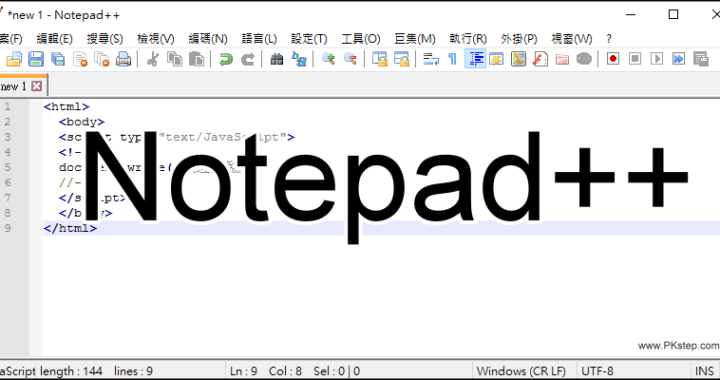Open the 巨集(M) menu
The height and width of the screenshot is (380, 720).
415,39
